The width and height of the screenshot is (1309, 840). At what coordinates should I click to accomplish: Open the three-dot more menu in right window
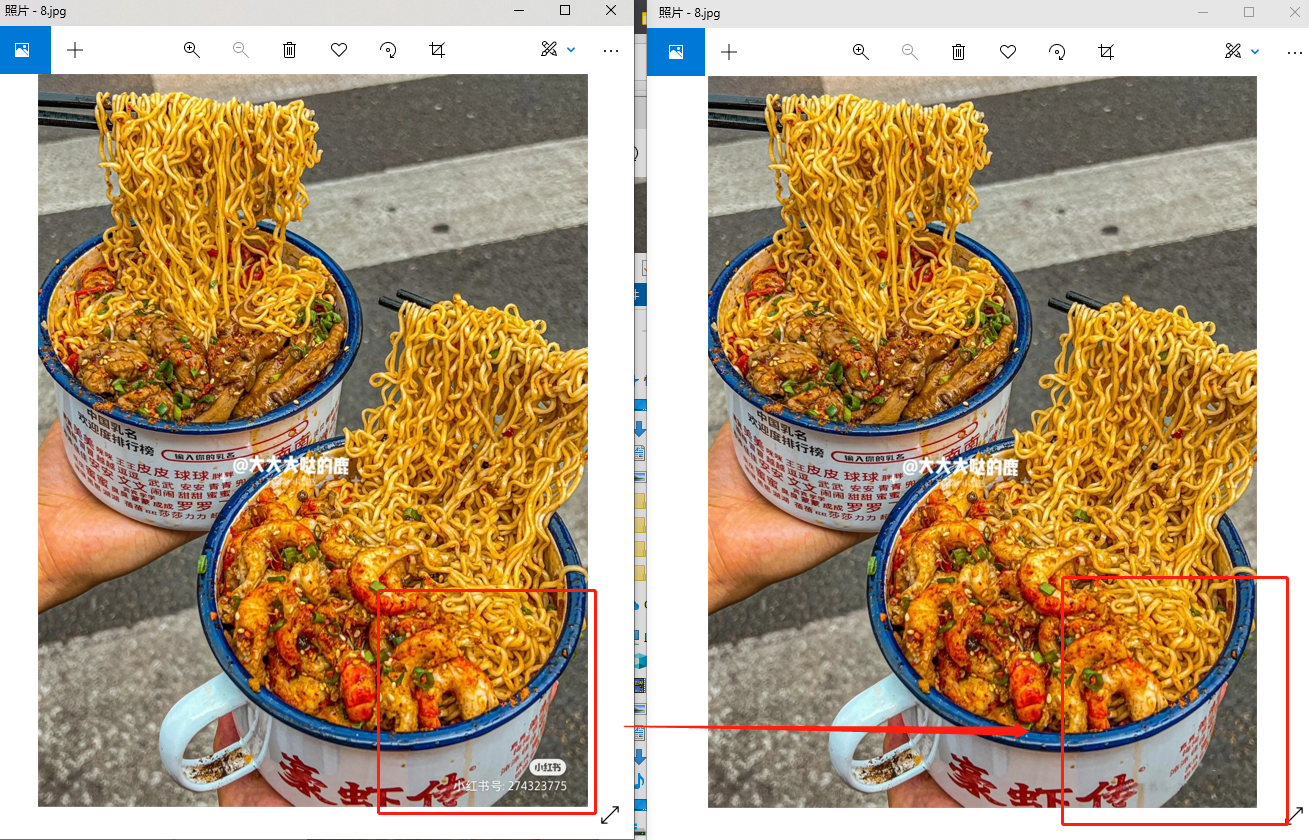(1296, 52)
